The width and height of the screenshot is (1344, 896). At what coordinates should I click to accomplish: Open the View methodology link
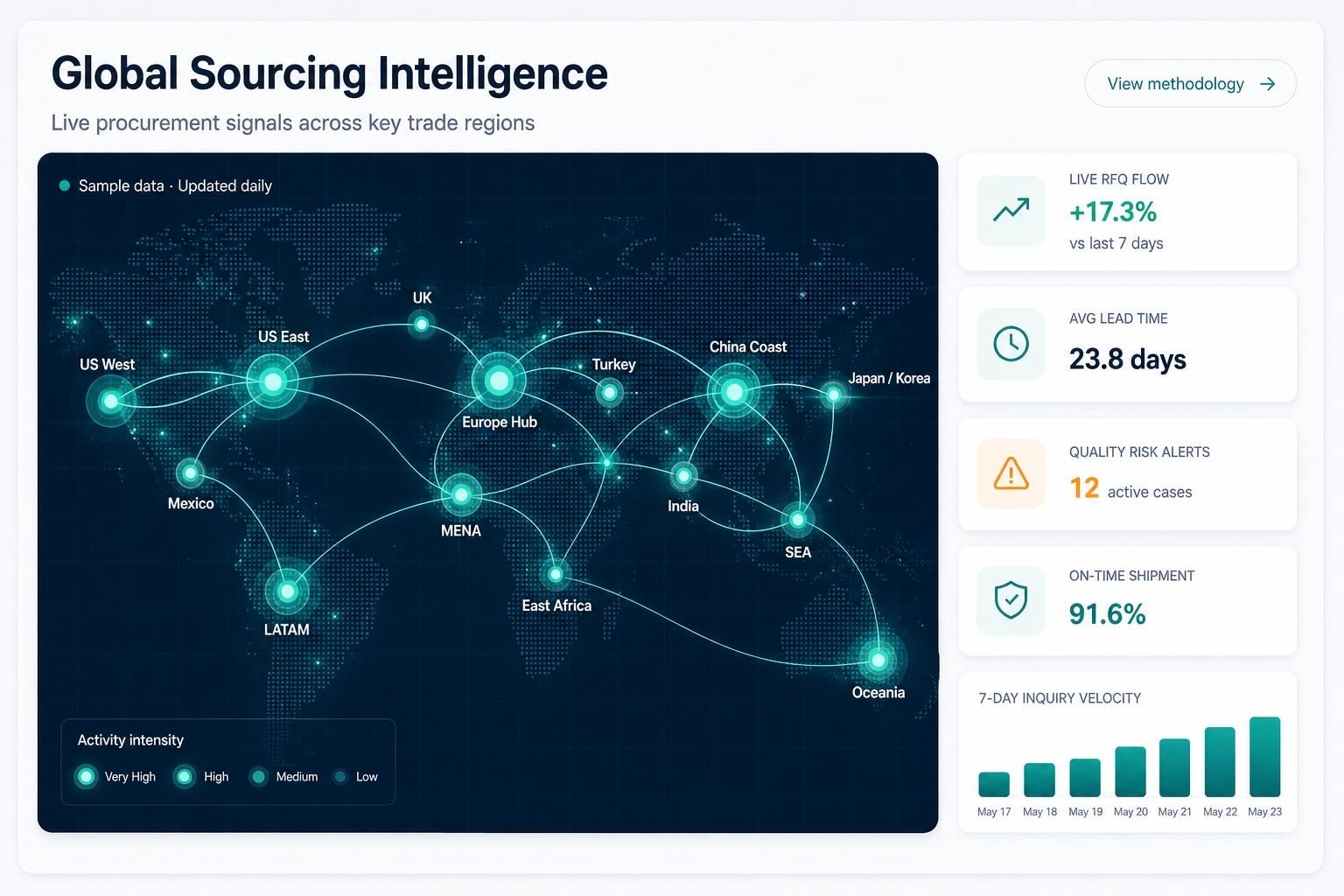pos(1190,83)
